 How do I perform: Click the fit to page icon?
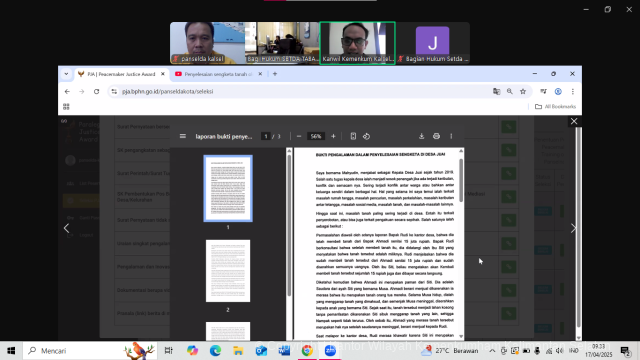pyautogui.click(x=353, y=136)
